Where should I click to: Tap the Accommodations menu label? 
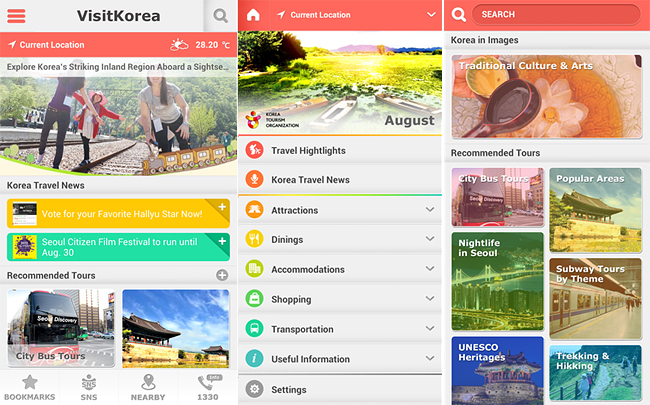308,269
